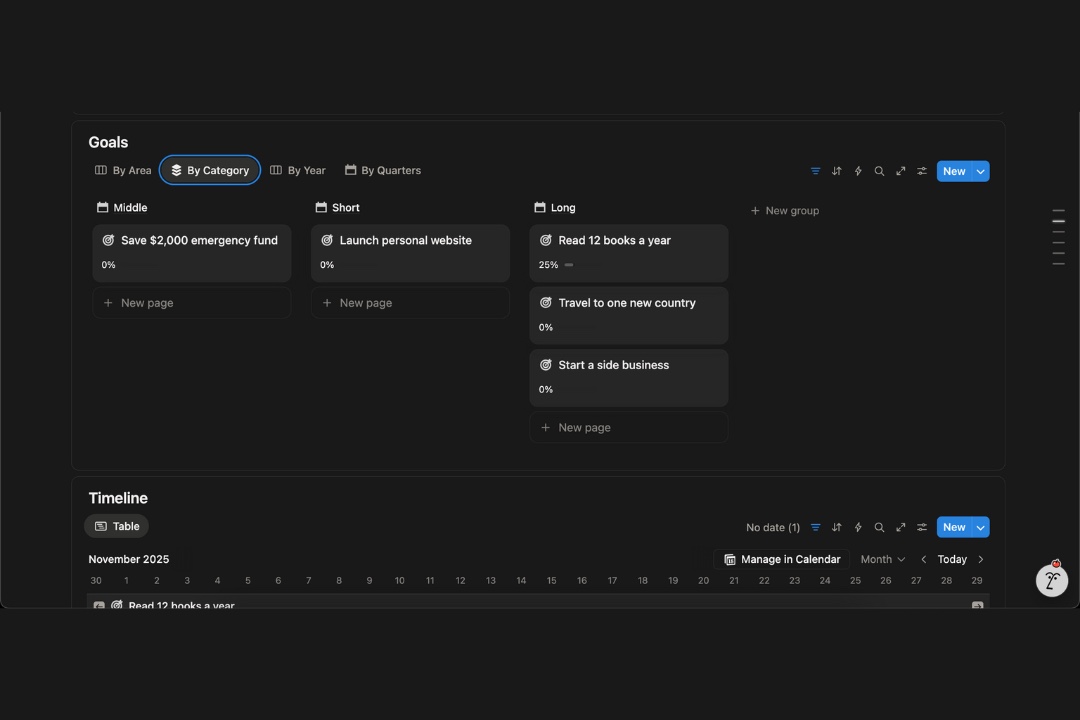Expand the Goals New button dropdown arrow

(981, 171)
